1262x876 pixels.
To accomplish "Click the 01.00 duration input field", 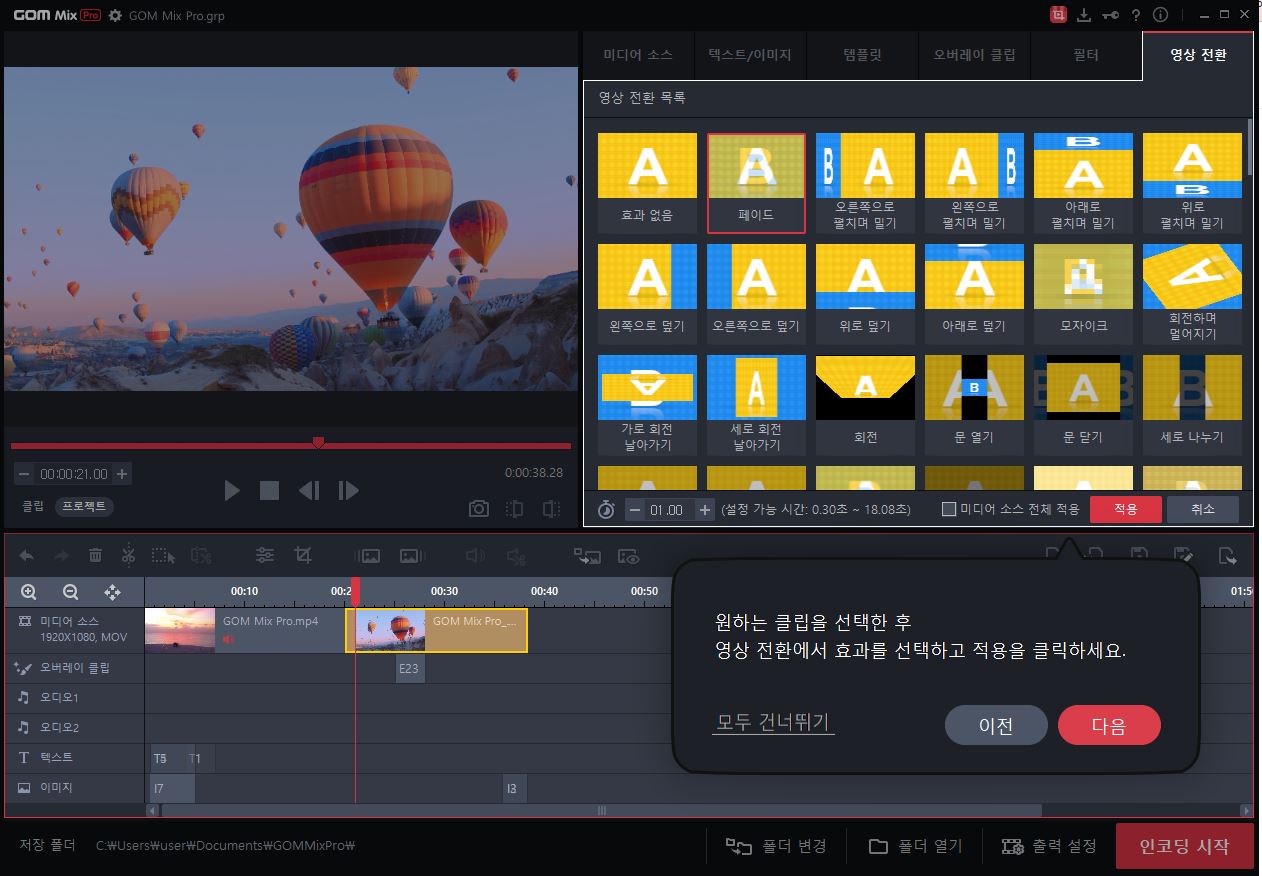I will coord(670,510).
